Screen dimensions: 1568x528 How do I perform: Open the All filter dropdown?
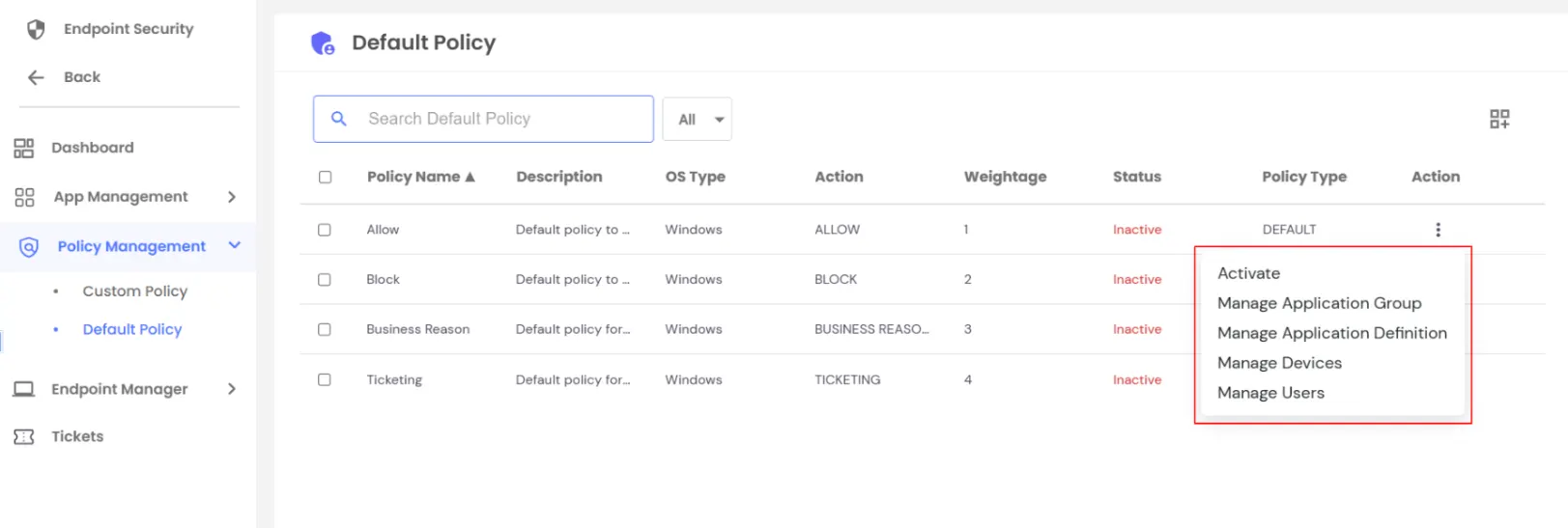coord(697,120)
